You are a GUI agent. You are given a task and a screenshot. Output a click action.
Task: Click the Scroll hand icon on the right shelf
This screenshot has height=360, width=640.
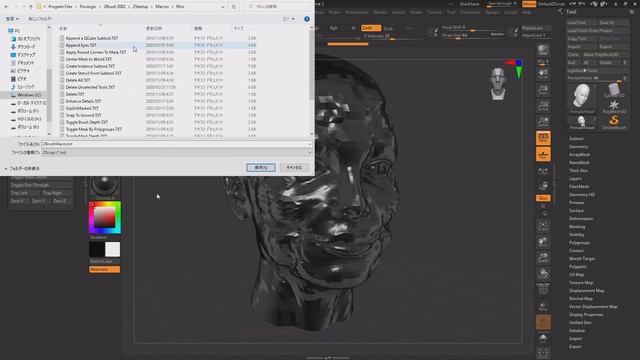(543, 75)
